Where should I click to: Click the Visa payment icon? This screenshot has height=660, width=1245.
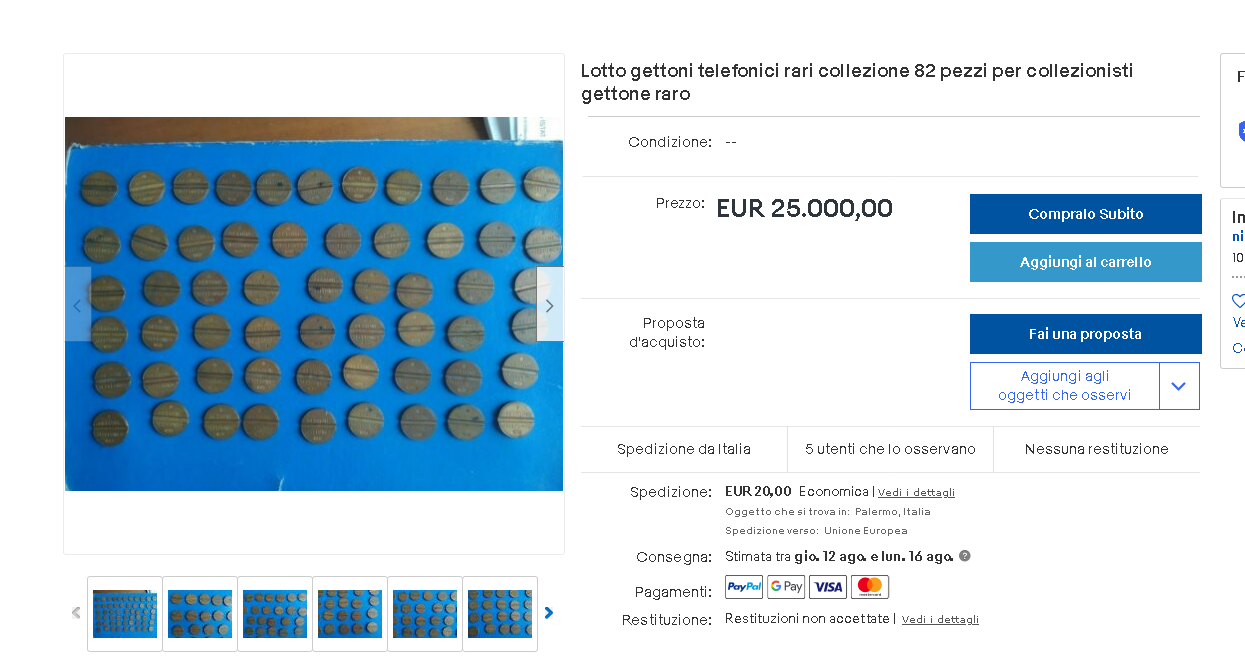pyautogui.click(x=828, y=587)
